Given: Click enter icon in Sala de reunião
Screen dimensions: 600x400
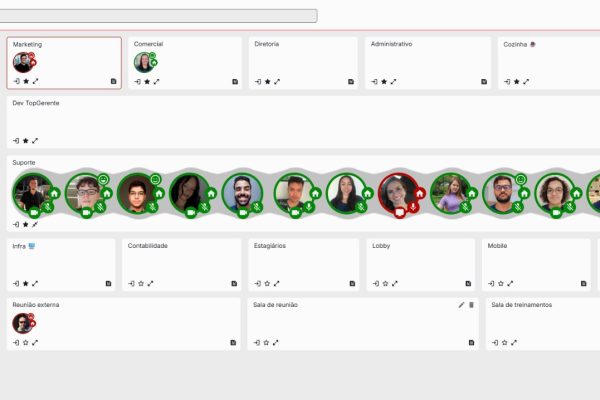Looking at the screenshot, I should click(x=257, y=343).
